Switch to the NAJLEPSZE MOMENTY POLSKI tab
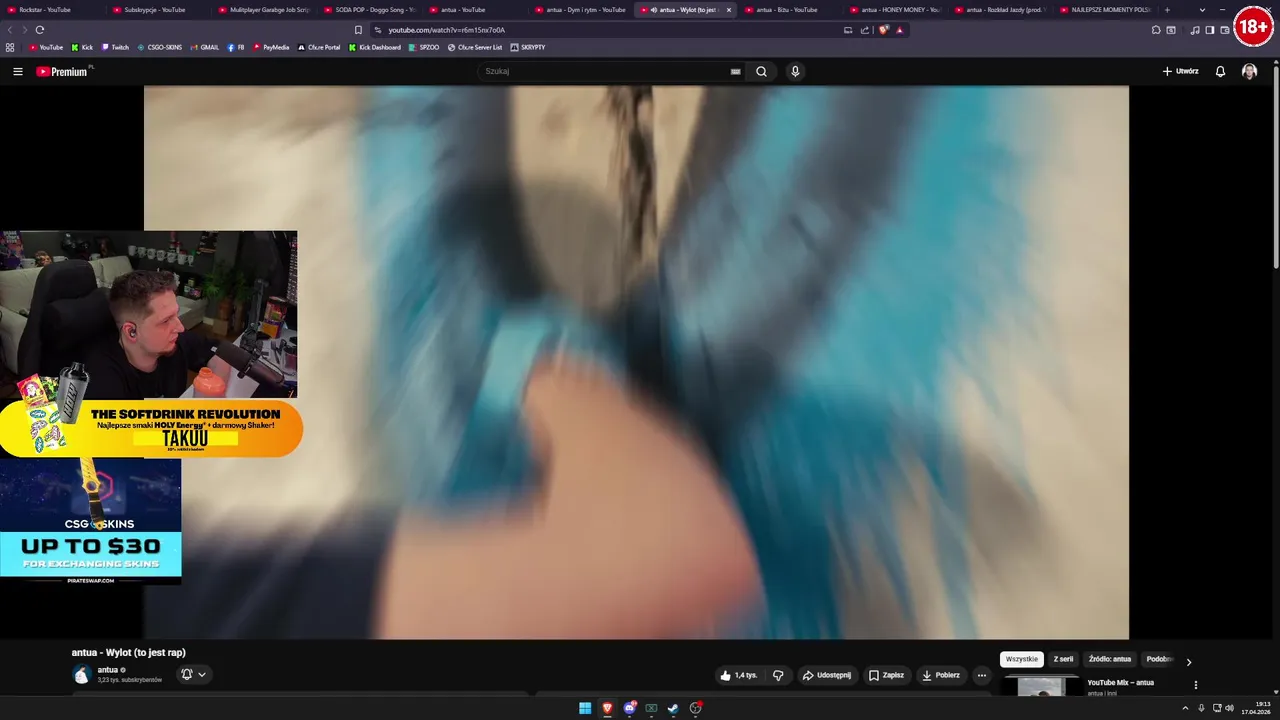Viewport: 1280px width, 720px height. coord(1105,10)
